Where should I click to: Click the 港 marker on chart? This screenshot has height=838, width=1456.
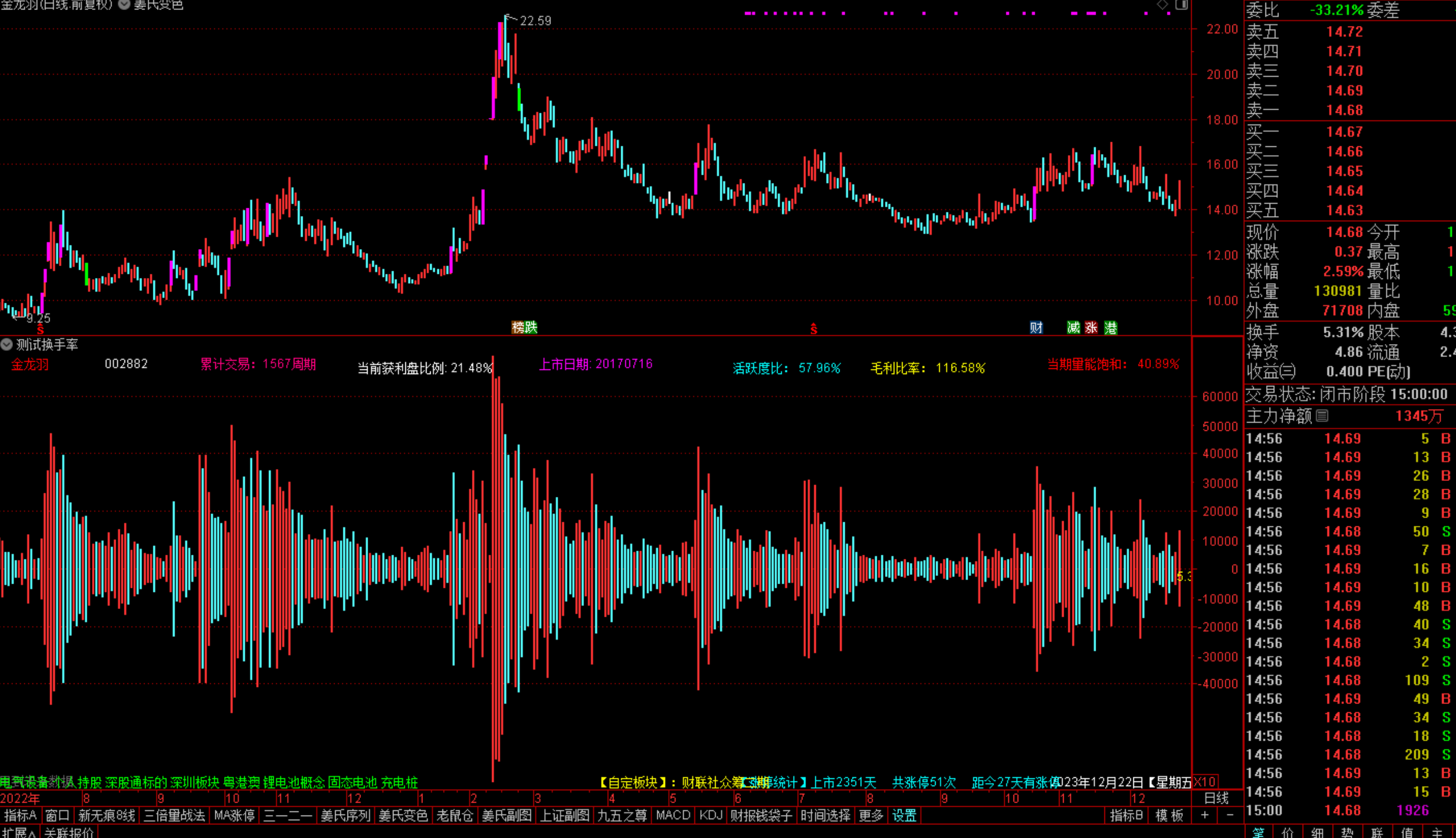click(x=1111, y=328)
